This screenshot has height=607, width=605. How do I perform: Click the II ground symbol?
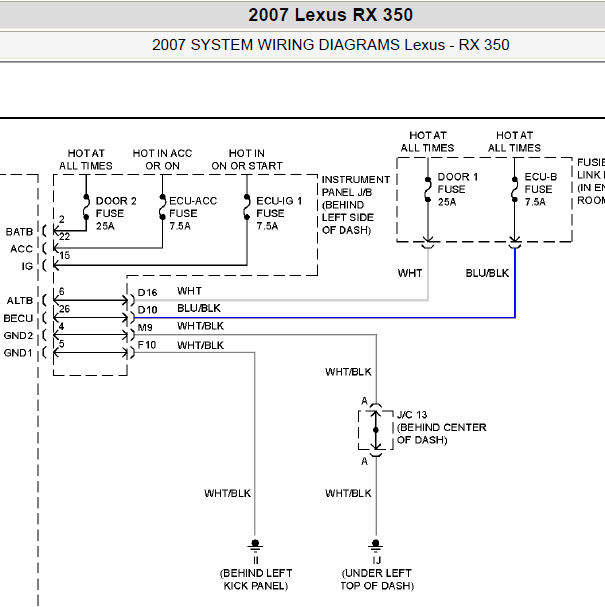[x=255, y=545]
